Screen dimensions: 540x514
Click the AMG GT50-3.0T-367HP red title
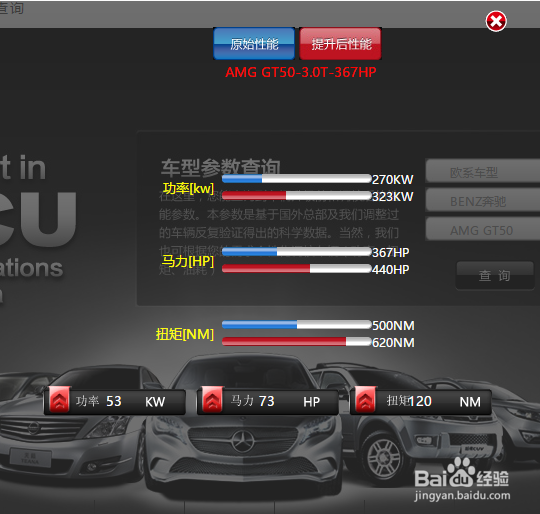pyautogui.click(x=301, y=72)
